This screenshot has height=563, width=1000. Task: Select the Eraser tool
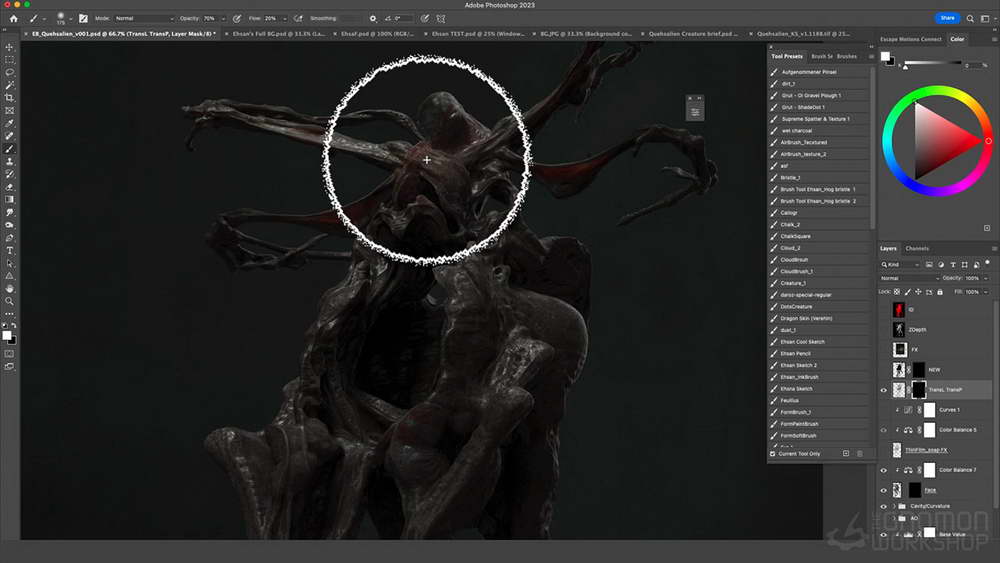tap(9, 187)
